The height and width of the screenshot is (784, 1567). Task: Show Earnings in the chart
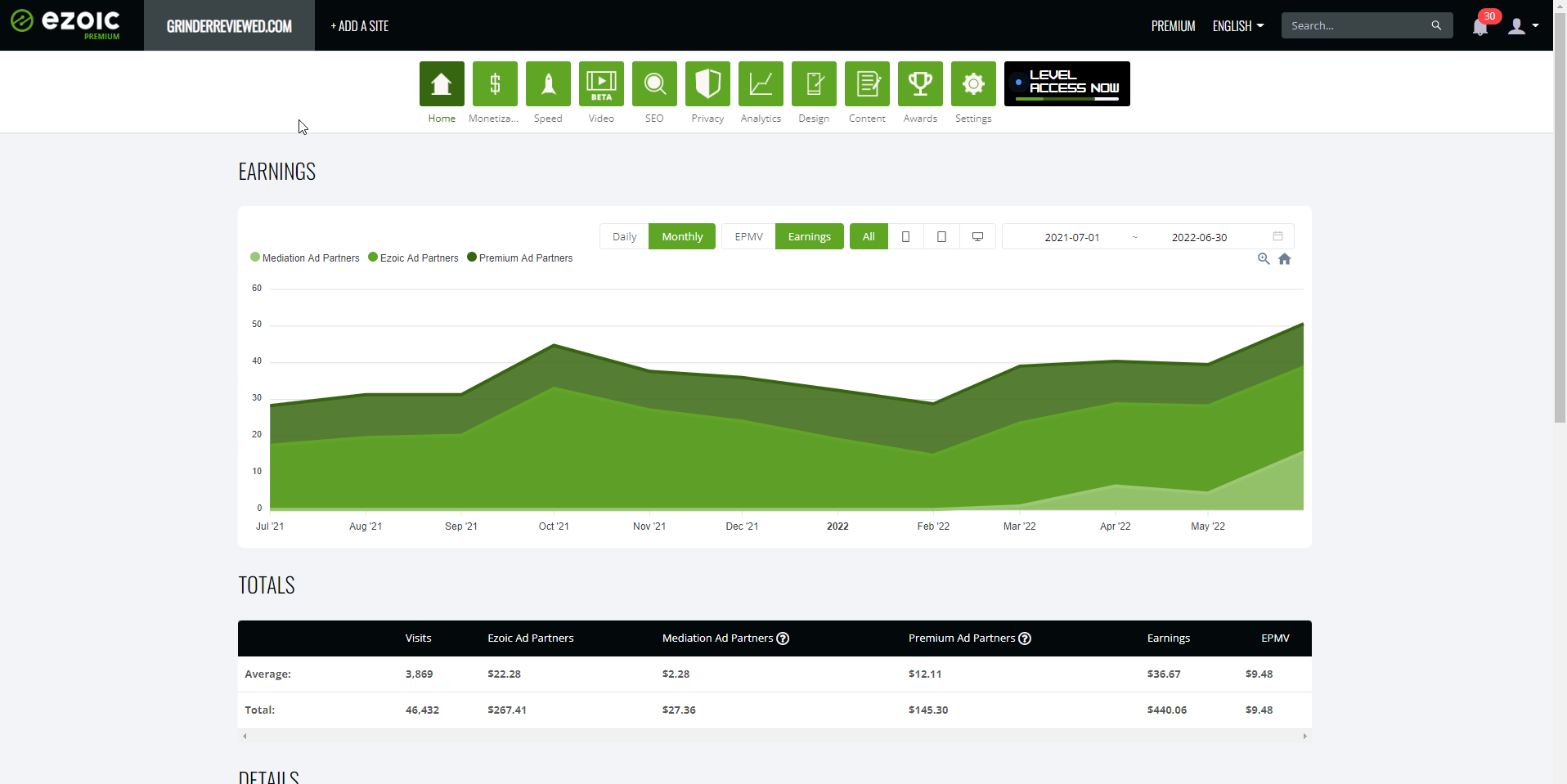810,236
